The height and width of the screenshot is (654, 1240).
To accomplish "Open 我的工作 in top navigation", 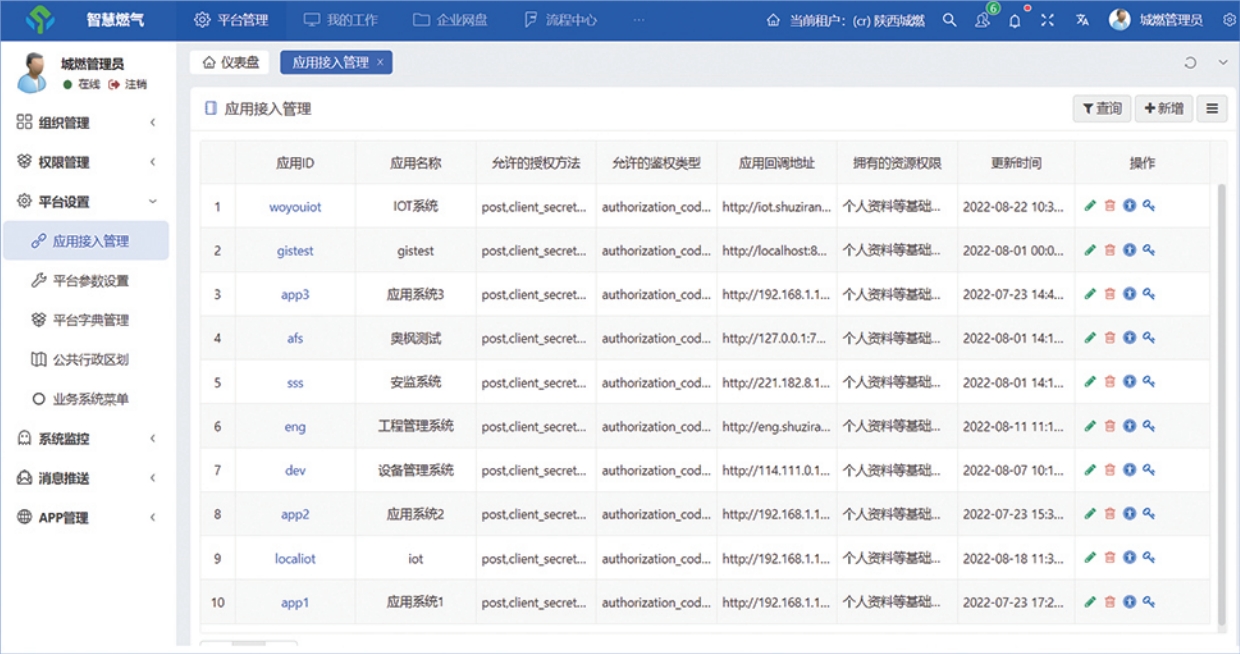I will [340, 20].
